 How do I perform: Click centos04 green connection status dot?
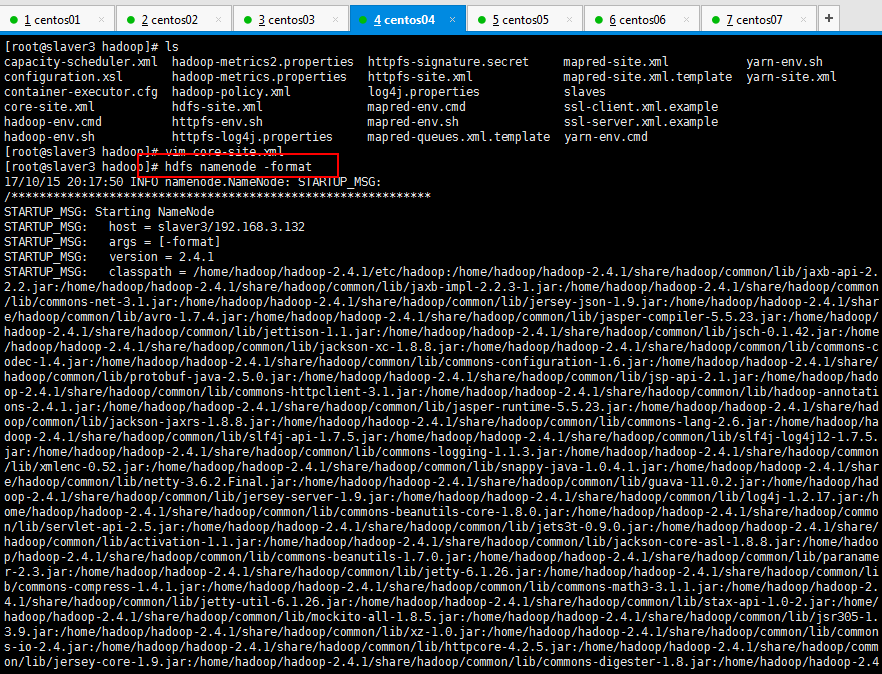click(364, 20)
